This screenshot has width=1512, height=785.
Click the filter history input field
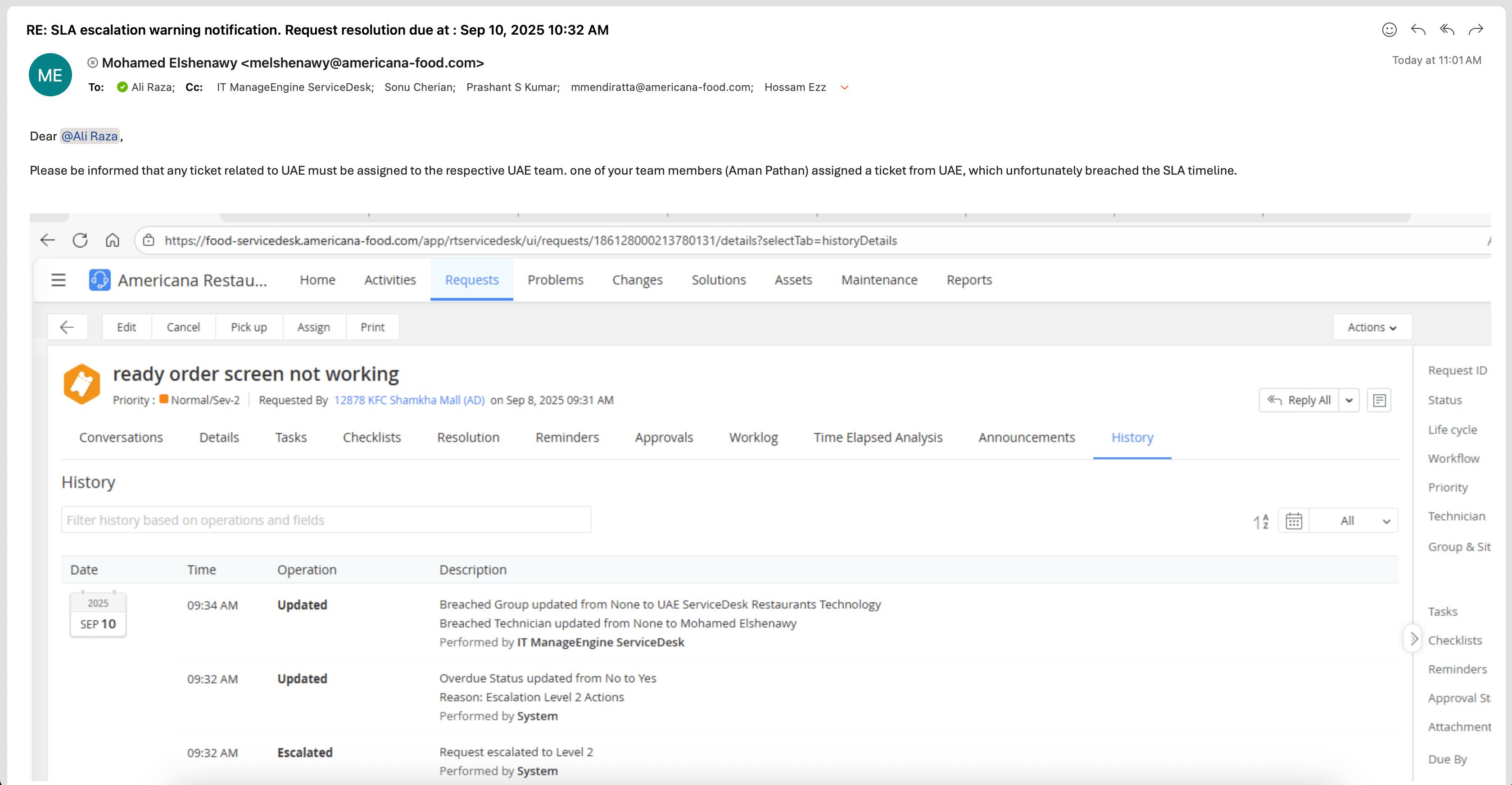coord(326,520)
